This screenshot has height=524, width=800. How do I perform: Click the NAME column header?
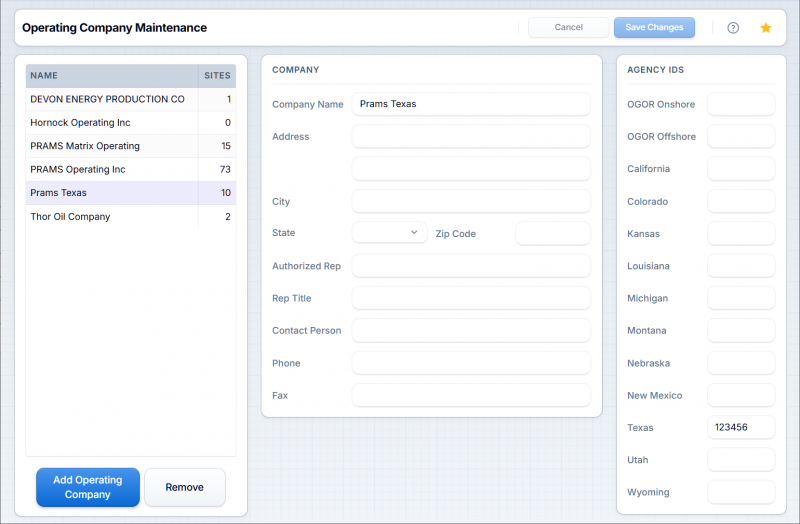click(x=112, y=76)
